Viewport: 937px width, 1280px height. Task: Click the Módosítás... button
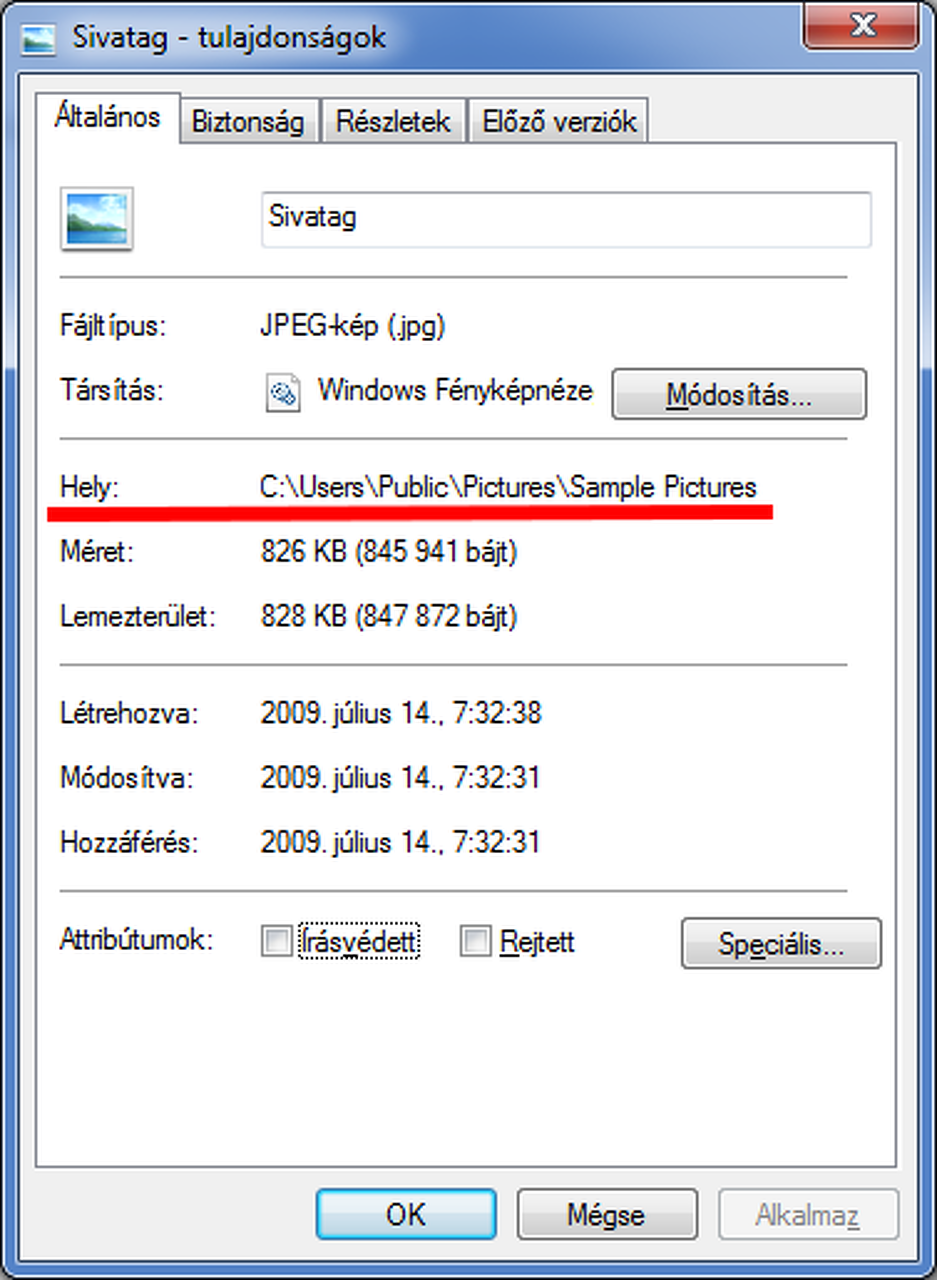click(x=739, y=394)
